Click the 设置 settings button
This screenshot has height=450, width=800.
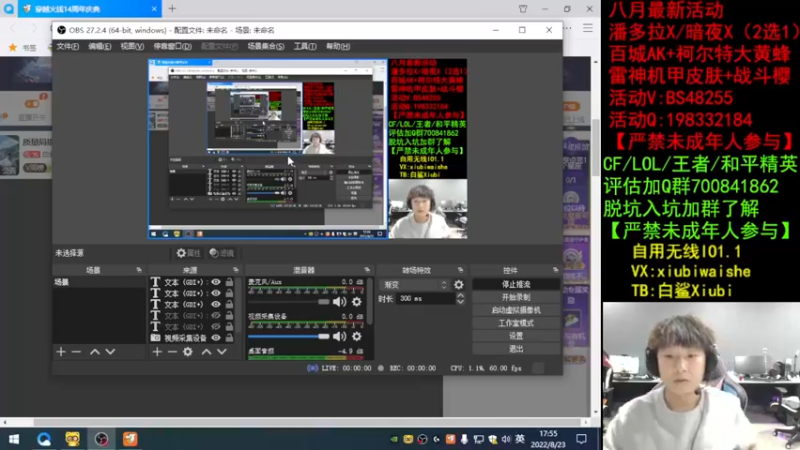pyautogui.click(x=516, y=336)
